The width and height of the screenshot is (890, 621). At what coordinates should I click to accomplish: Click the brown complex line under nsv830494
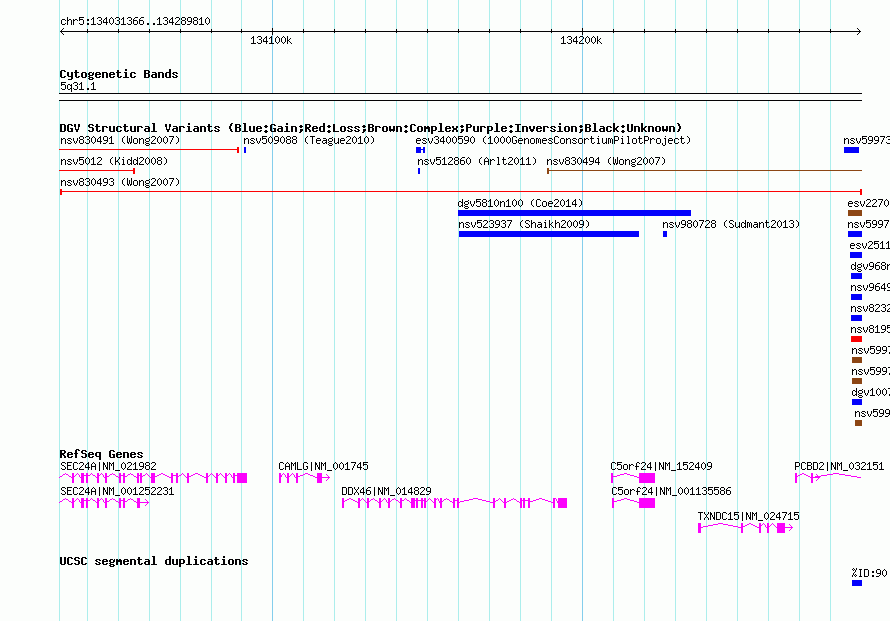coord(704,171)
